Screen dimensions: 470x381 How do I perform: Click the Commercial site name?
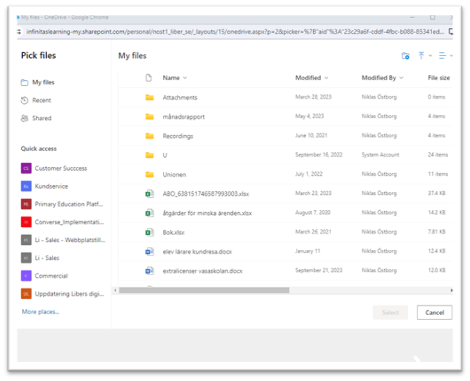coord(51,276)
